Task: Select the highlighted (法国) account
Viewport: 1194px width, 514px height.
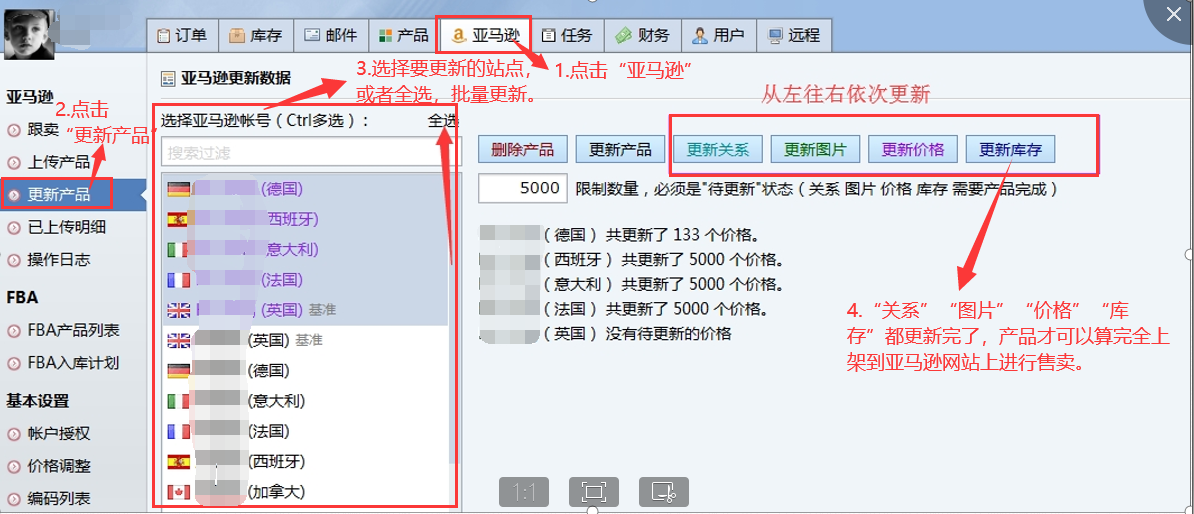Action: point(306,279)
